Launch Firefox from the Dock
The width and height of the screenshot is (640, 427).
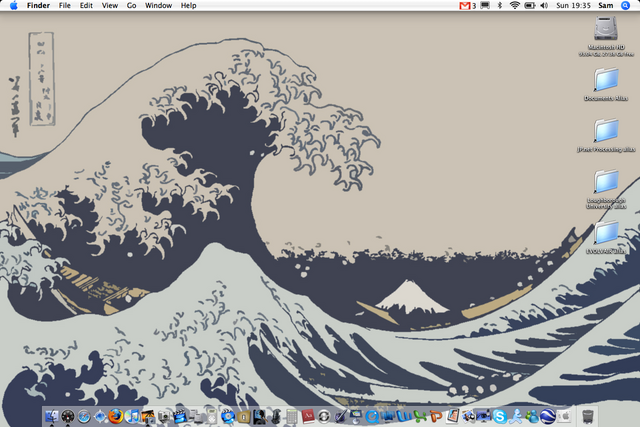tap(116, 416)
